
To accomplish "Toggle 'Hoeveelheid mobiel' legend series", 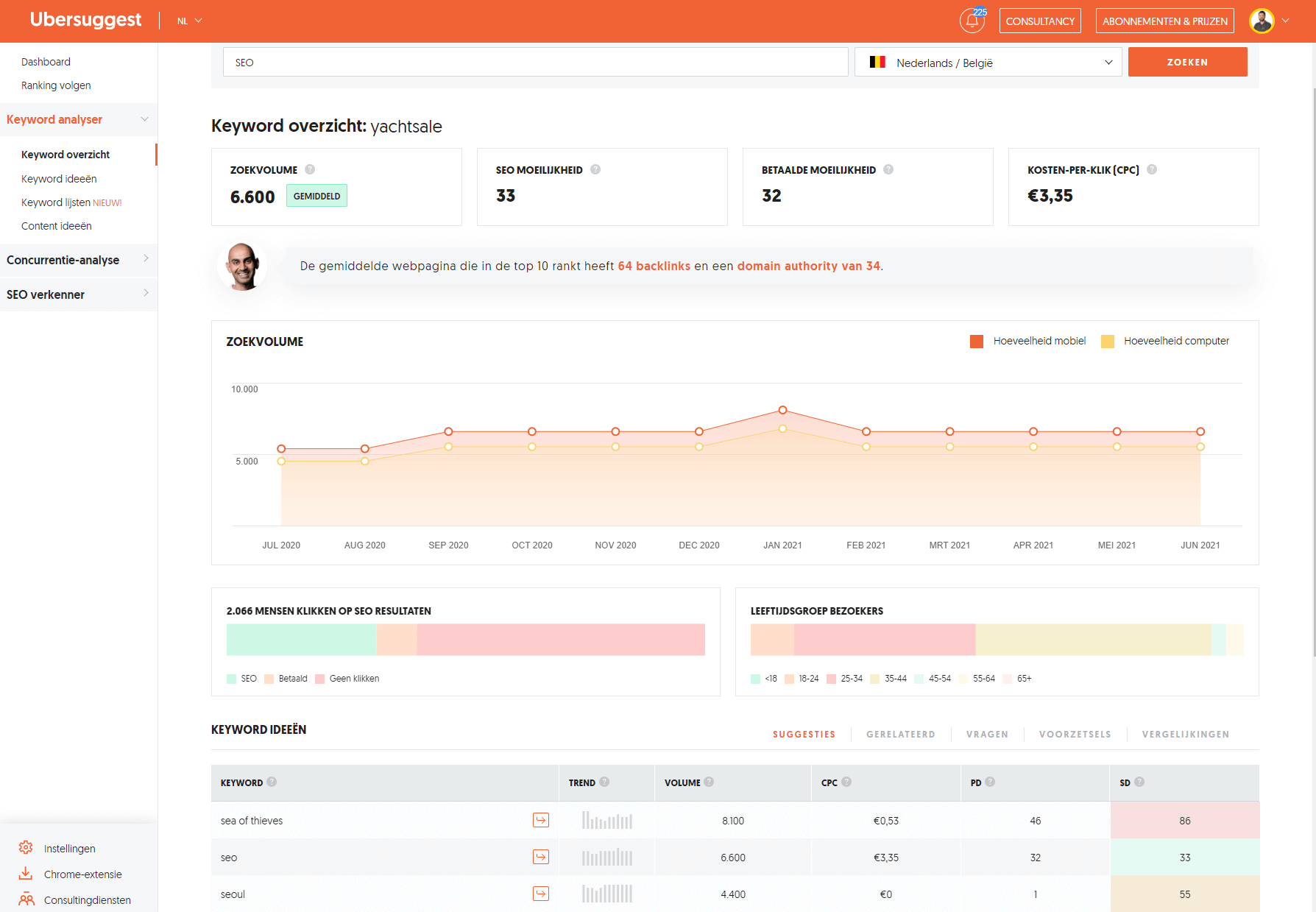I will [x=1028, y=341].
